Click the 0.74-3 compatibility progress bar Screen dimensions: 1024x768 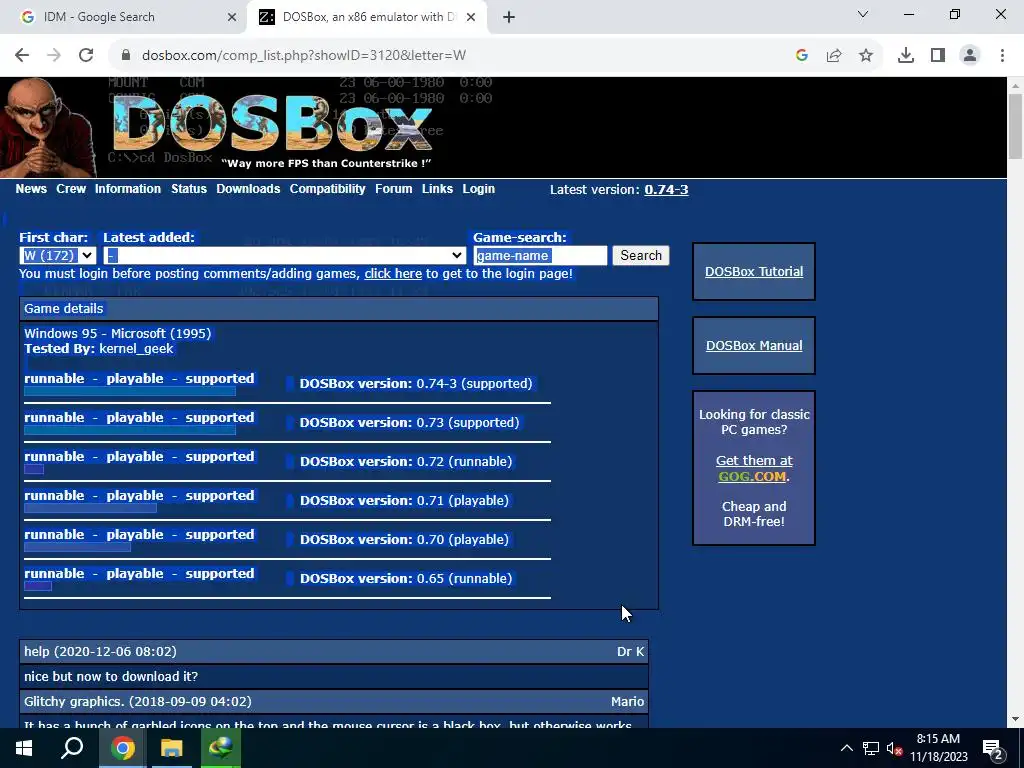(x=130, y=391)
